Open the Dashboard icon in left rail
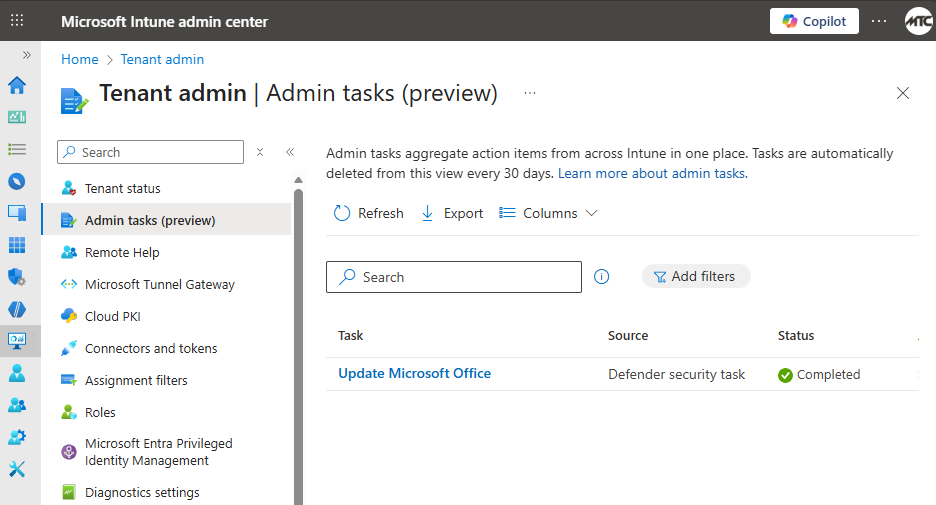This screenshot has height=505, width=936. tap(16, 117)
